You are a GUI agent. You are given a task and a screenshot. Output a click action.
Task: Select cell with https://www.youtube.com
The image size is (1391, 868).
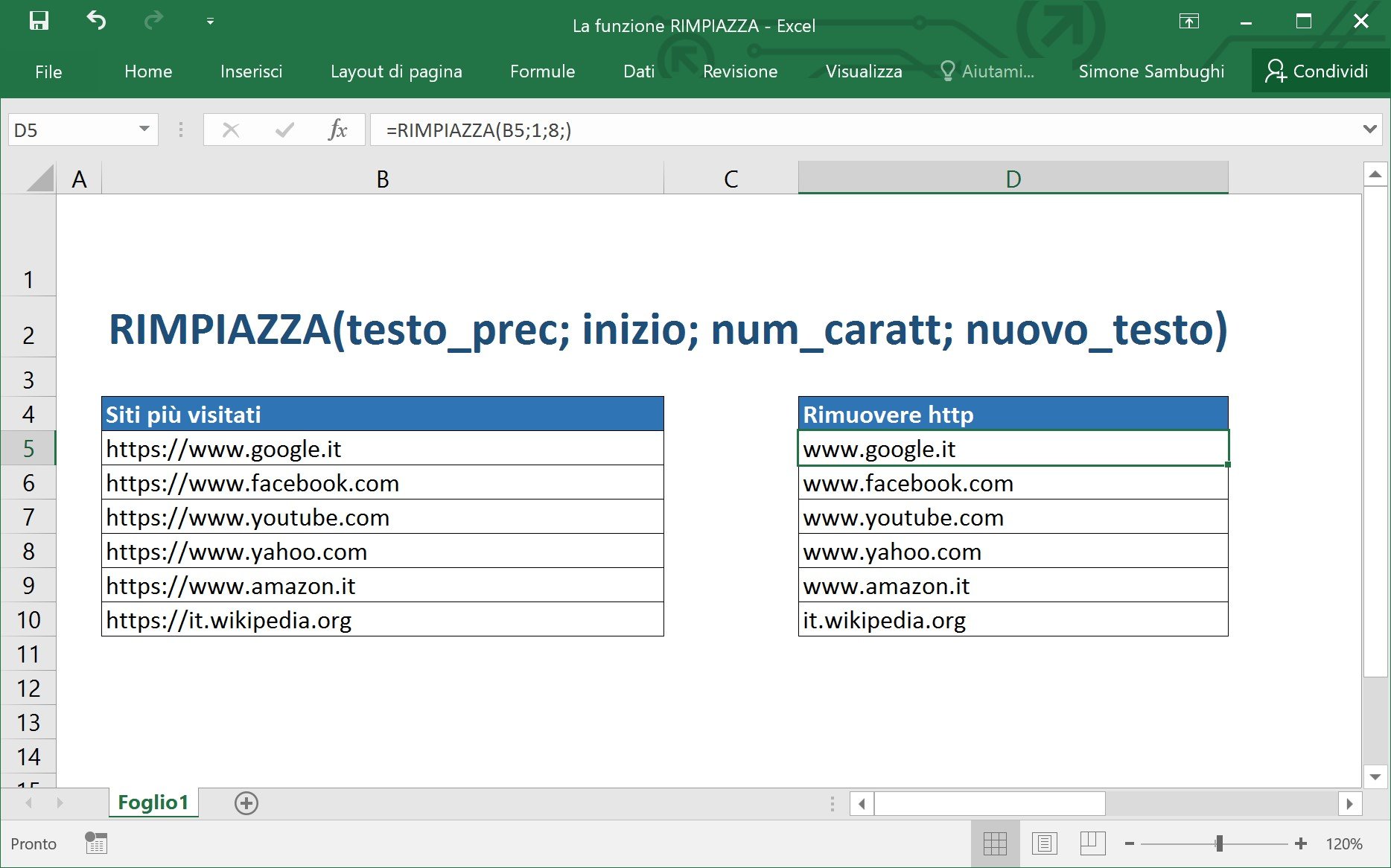(383, 517)
